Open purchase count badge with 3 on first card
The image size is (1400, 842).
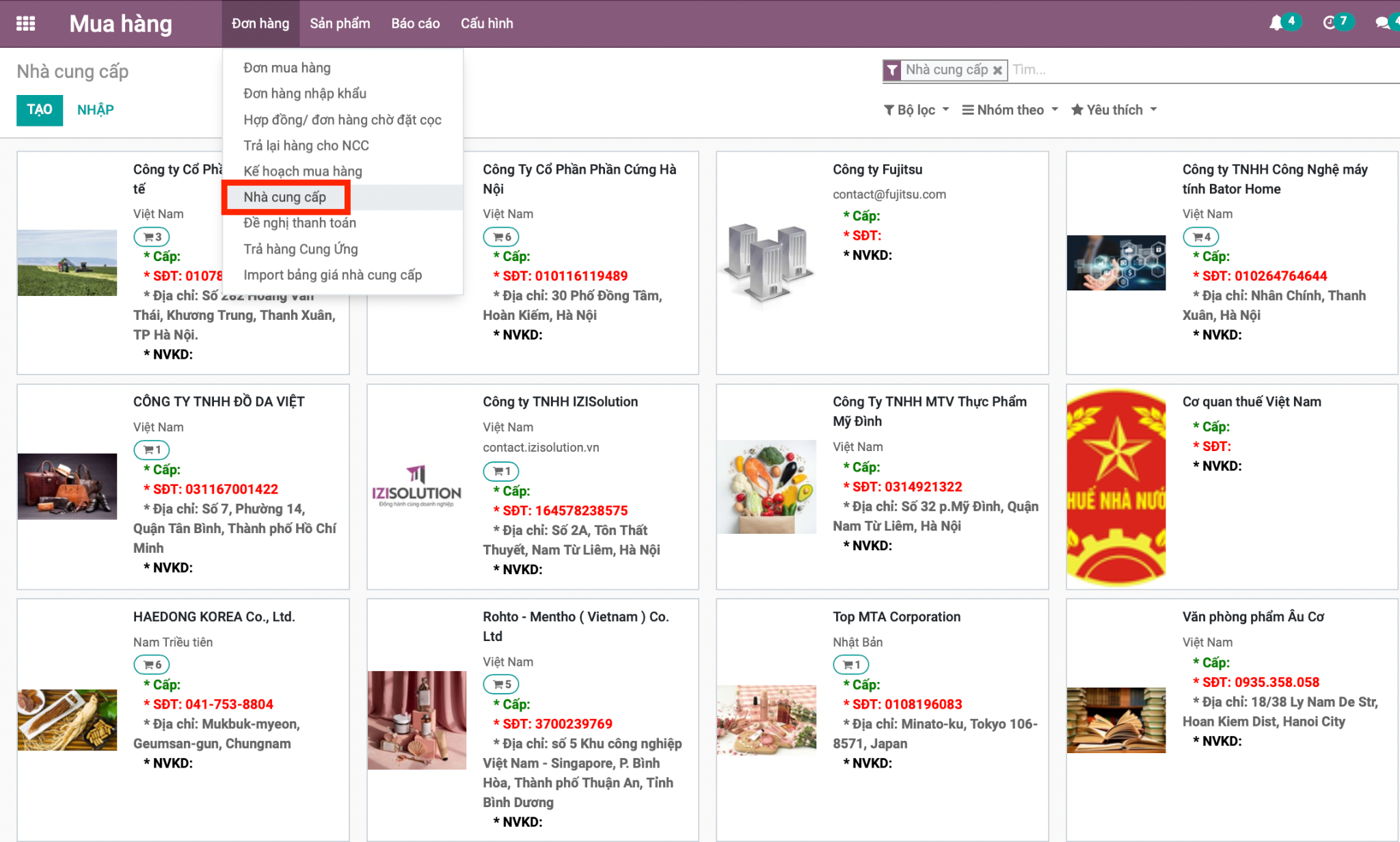pyautogui.click(x=152, y=236)
